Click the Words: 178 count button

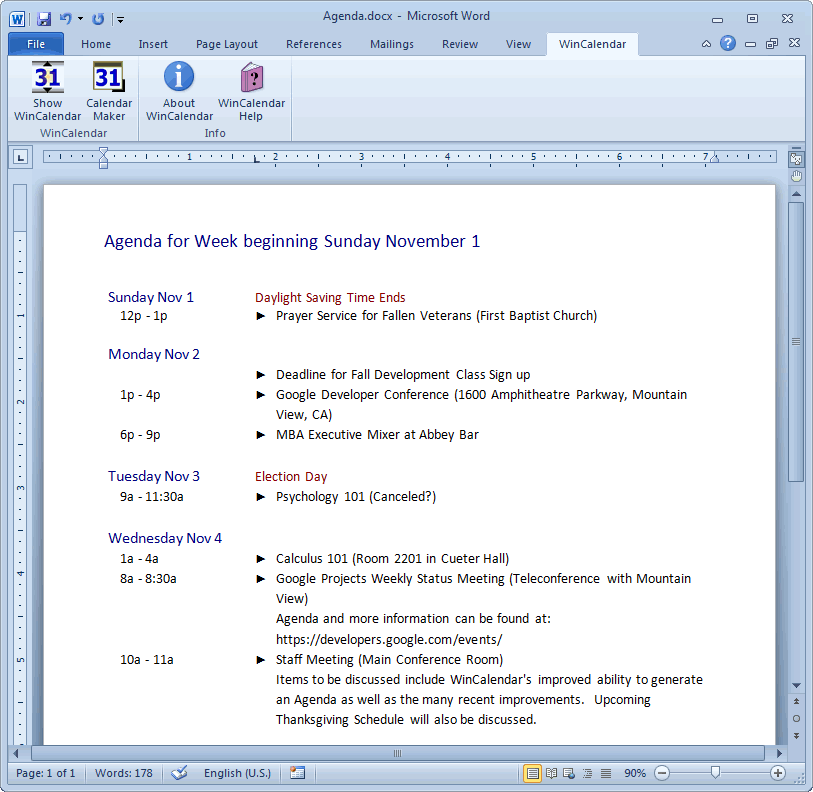(124, 773)
